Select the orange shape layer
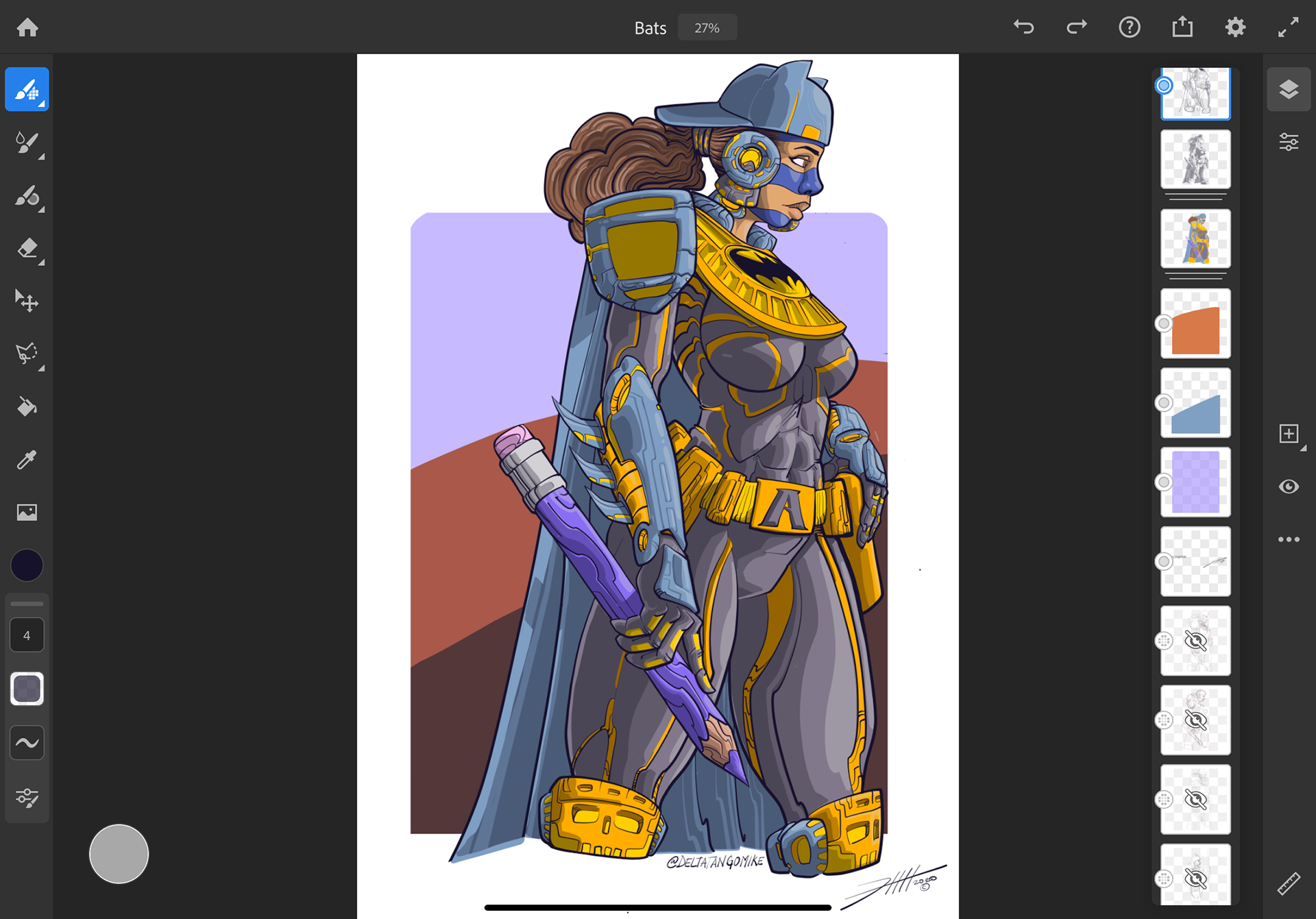 pyautogui.click(x=1195, y=323)
